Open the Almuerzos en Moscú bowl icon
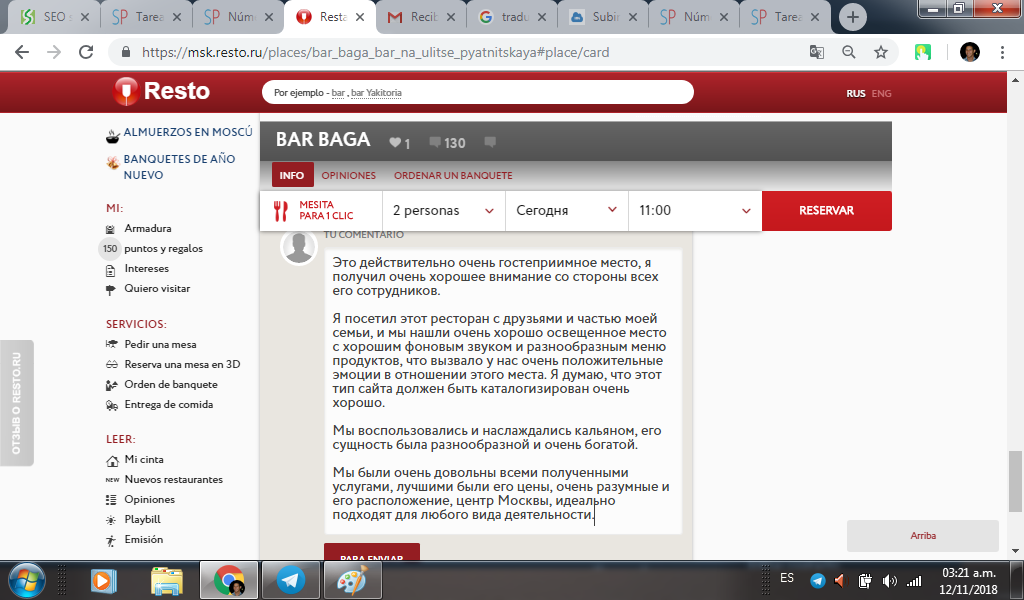Viewport: 1024px width, 600px height. coord(112,136)
